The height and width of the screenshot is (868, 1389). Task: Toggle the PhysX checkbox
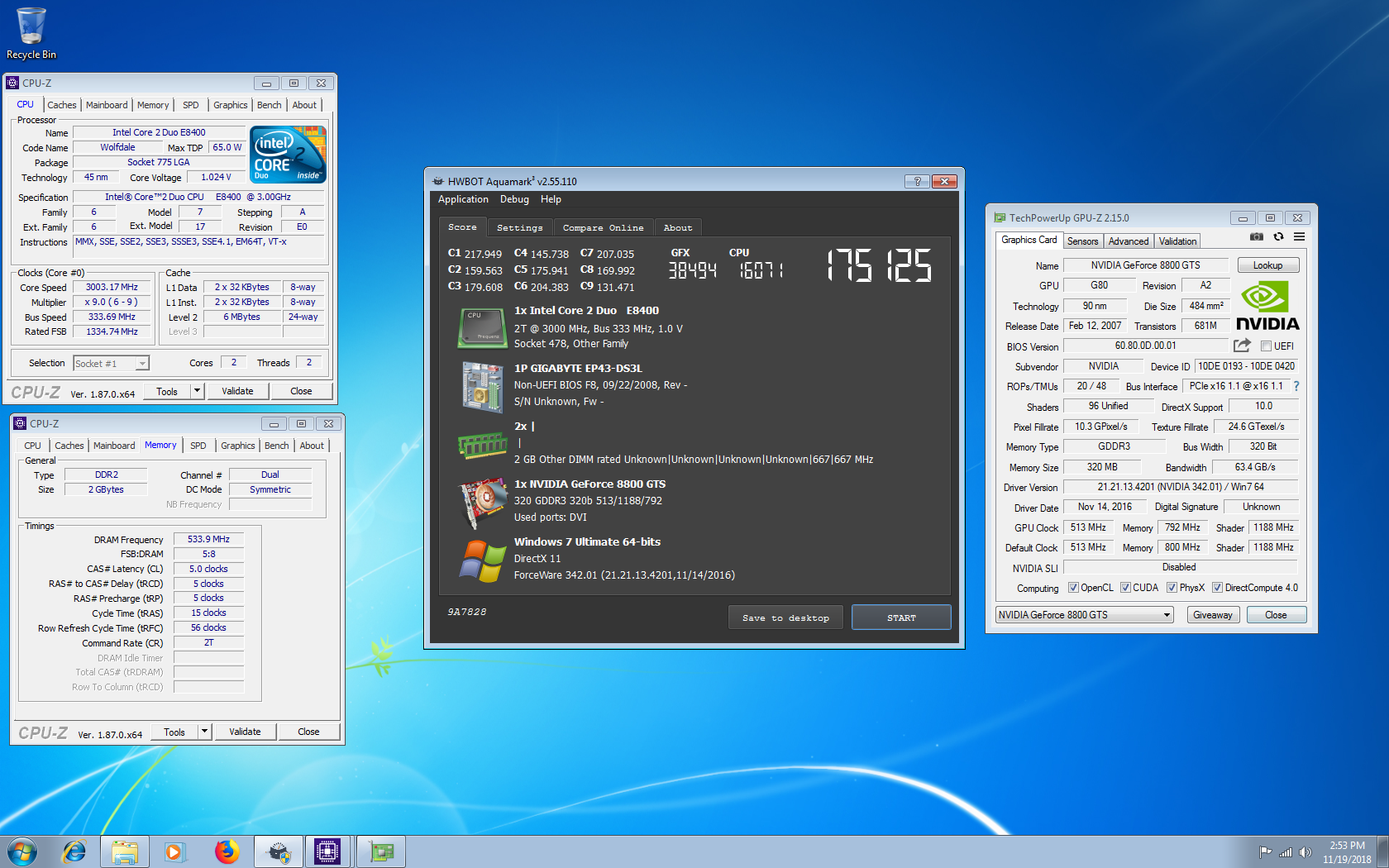[1172, 588]
